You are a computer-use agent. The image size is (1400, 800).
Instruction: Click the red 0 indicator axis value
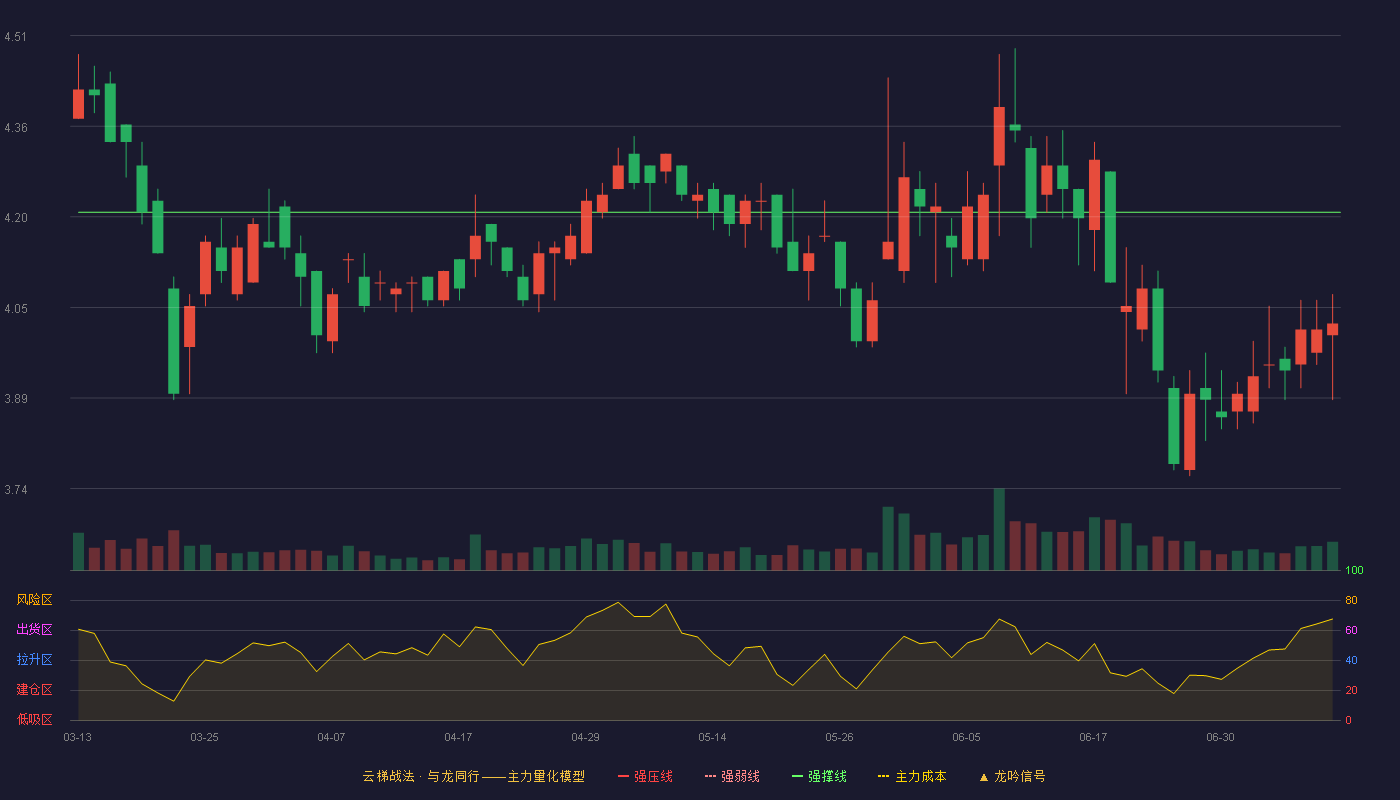(x=1348, y=720)
